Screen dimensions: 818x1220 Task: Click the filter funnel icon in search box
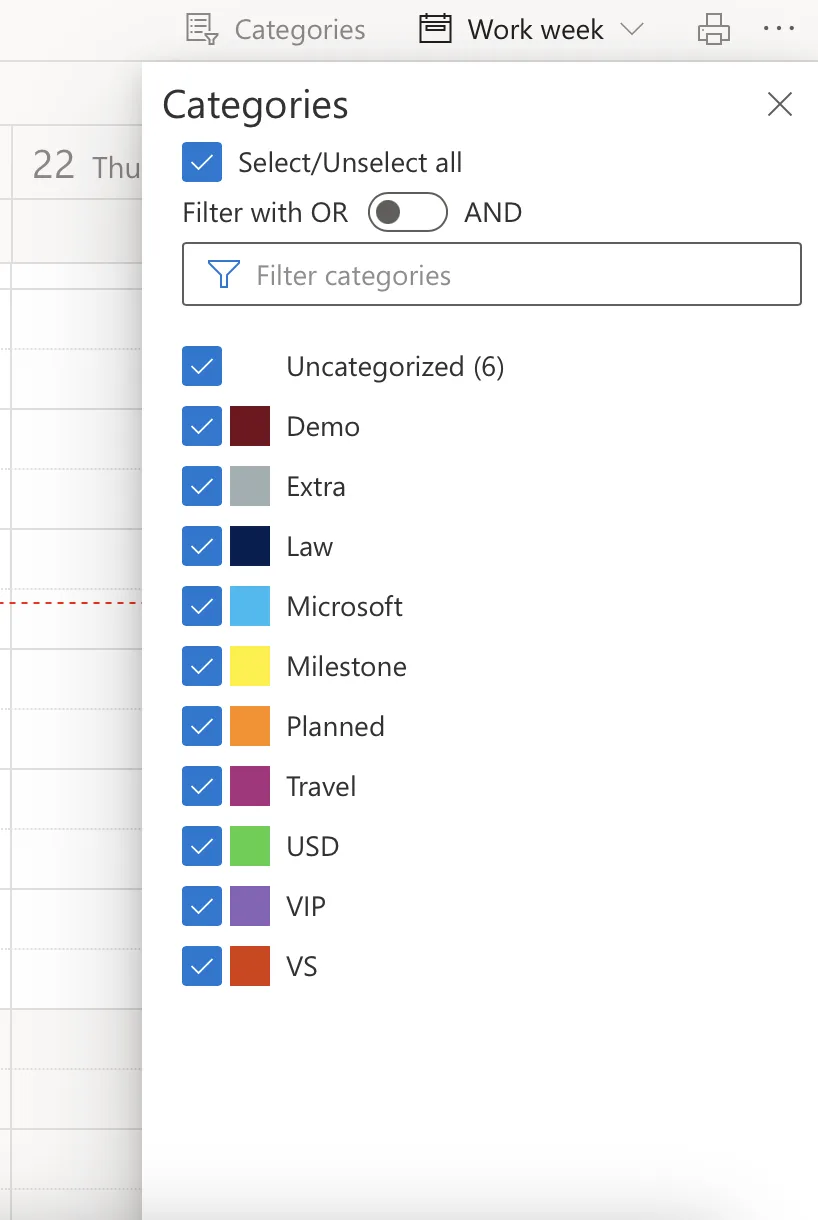coord(224,274)
